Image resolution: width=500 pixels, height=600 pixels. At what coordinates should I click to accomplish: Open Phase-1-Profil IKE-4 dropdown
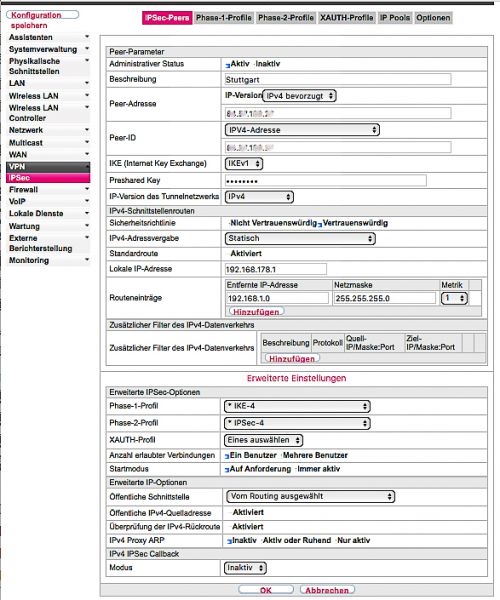coord(297,406)
